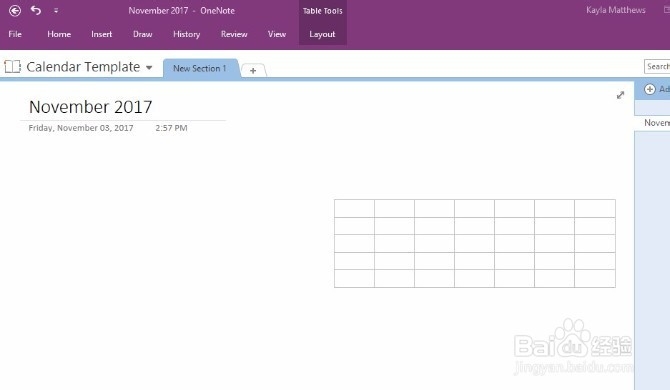Open the Table Tools Layout tab
Screen dimensions: 670x390
coord(322,34)
